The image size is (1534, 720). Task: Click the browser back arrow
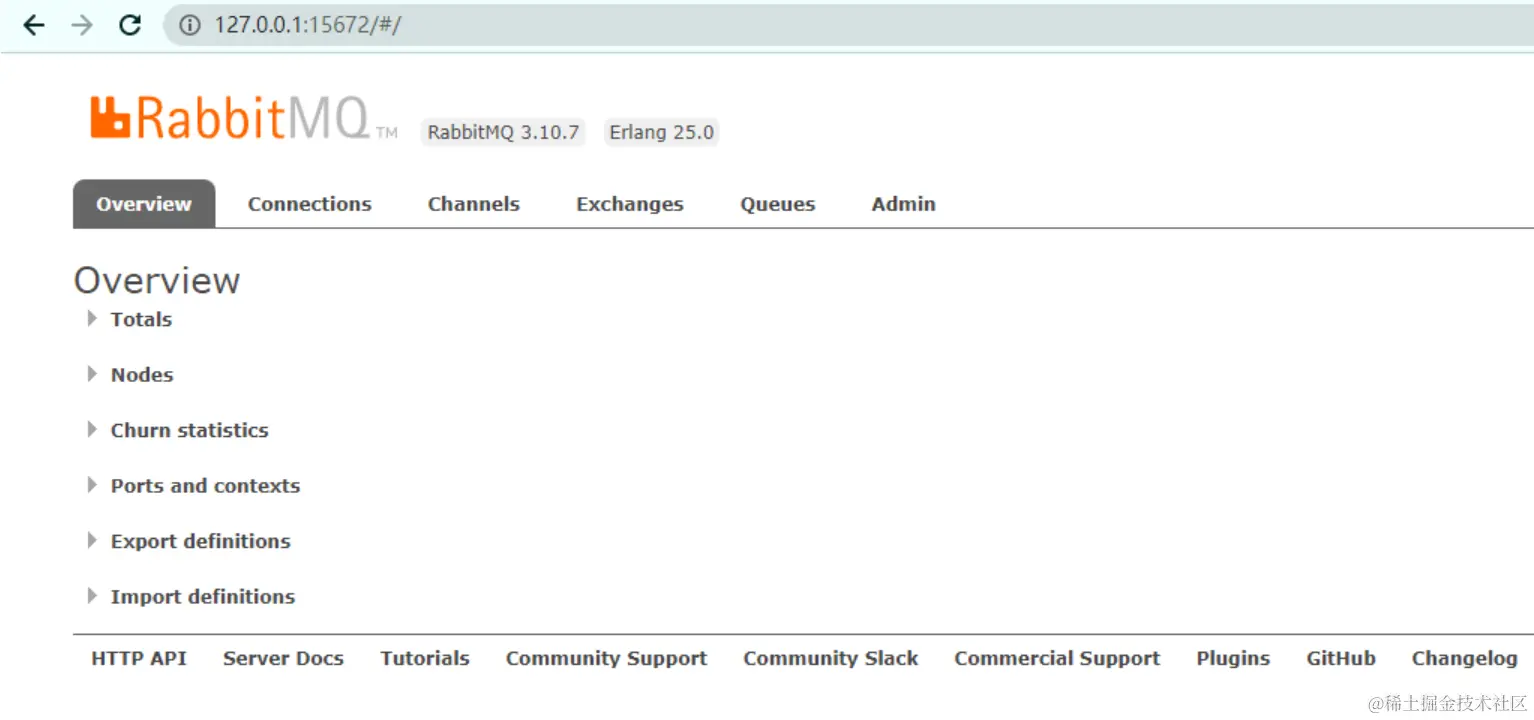pyautogui.click(x=34, y=25)
